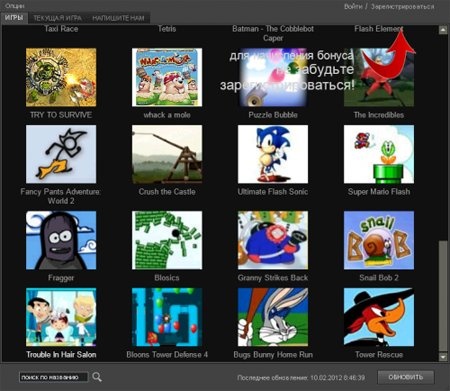Click the Super Mario Flash caption
The image size is (450, 391).
point(379,192)
